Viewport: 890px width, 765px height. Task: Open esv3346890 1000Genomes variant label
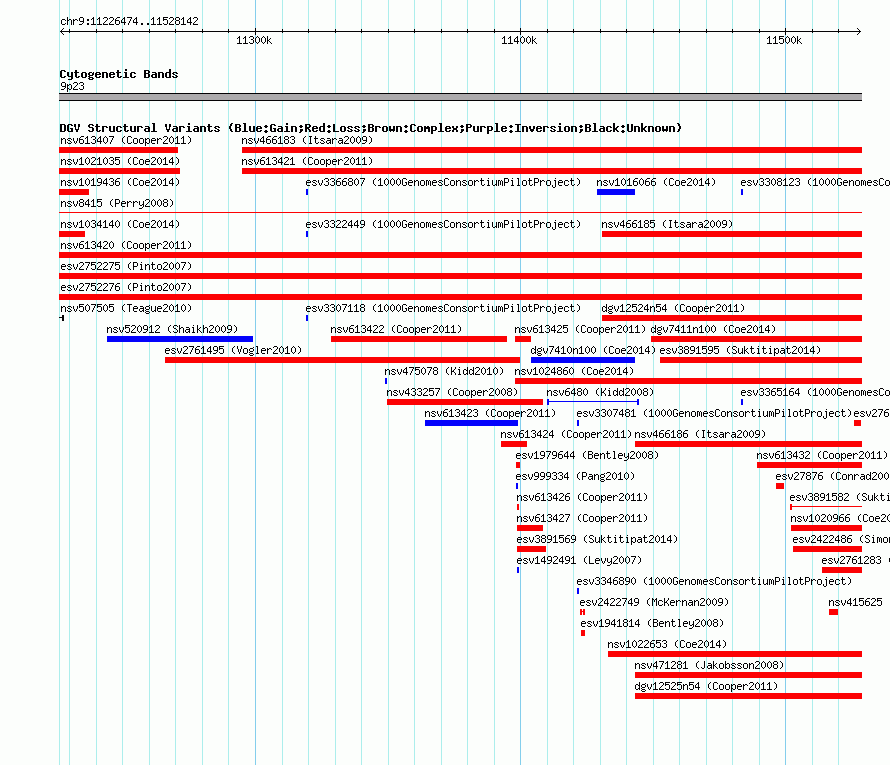tap(714, 581)
